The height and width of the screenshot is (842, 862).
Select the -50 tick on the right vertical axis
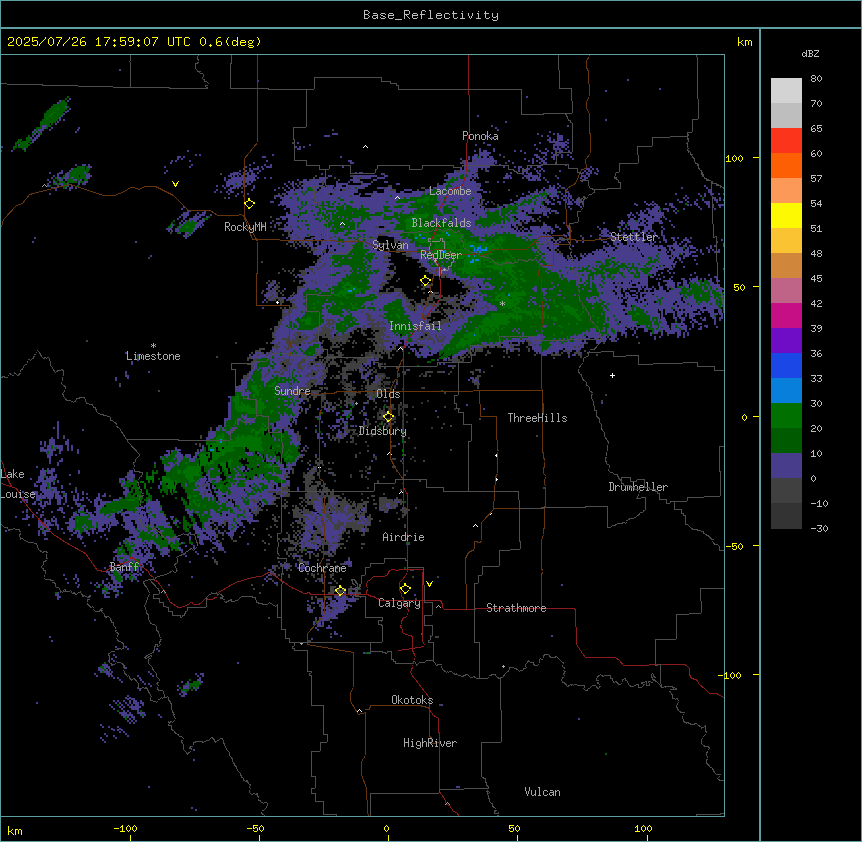734,546
